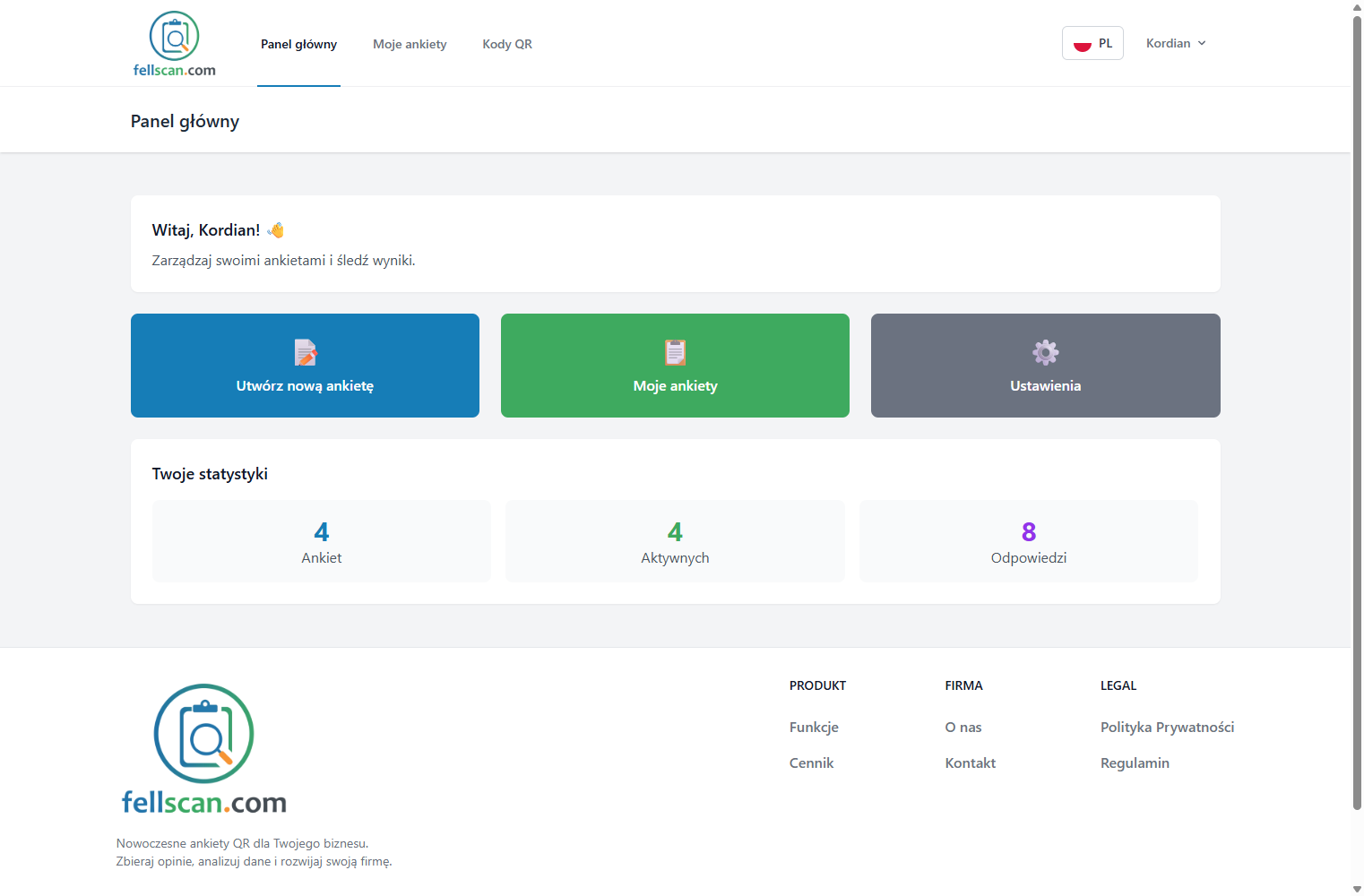Switch to the Moje ankiety nav tab

point(410,44)
